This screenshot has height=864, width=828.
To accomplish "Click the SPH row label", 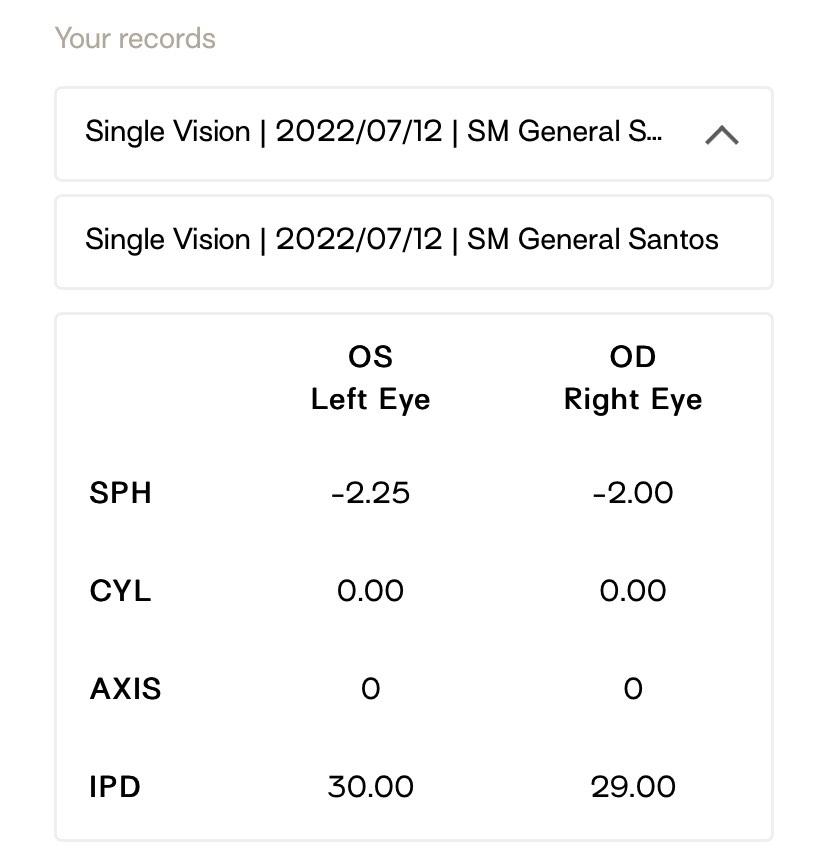I will click(120, 492).
